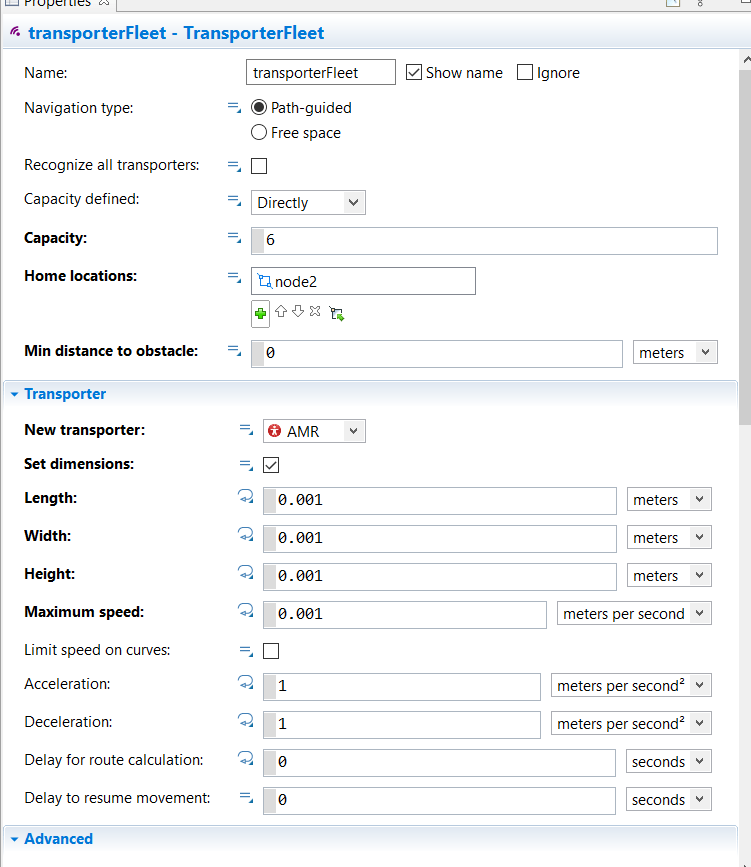Collapse the Advanced section
751x867 pixels.
tap(14, 839)
